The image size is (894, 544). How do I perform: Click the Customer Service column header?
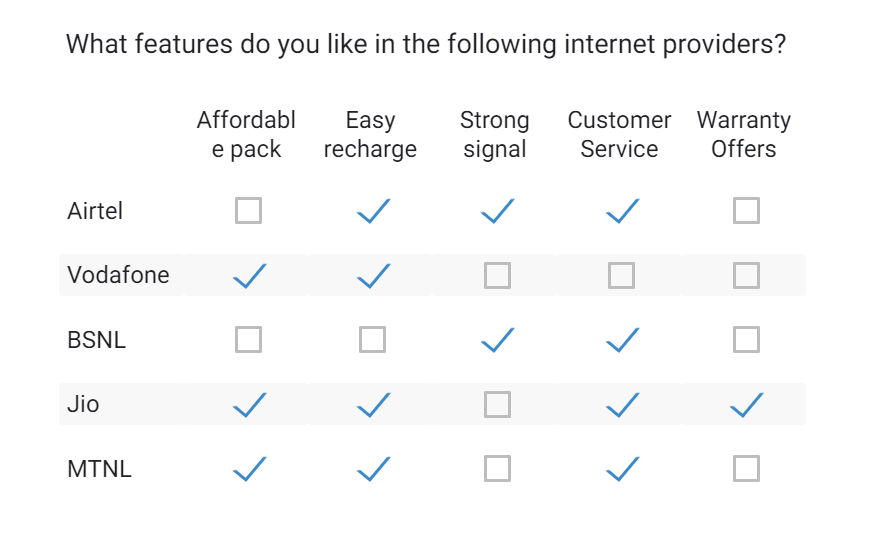pos(619,135)
